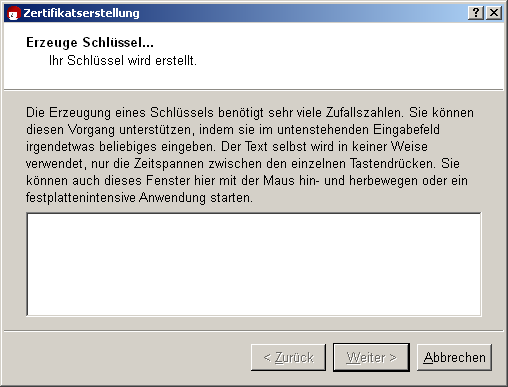
Task: Click the subtitle "Ihr Schlüssel wird erstellt."
Action: [x=123, y=61]
